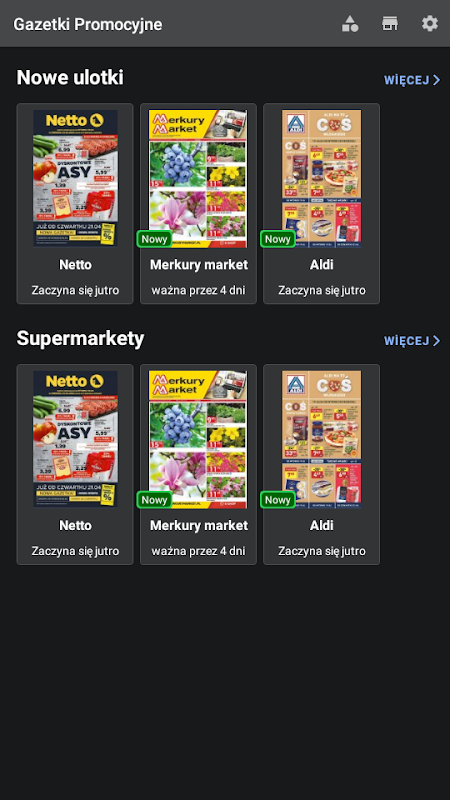This screenshot has height=800, width=450.
Task: Tap the Nowy badge on Aldi in Supermarkety
Action: tap(278, 500)
